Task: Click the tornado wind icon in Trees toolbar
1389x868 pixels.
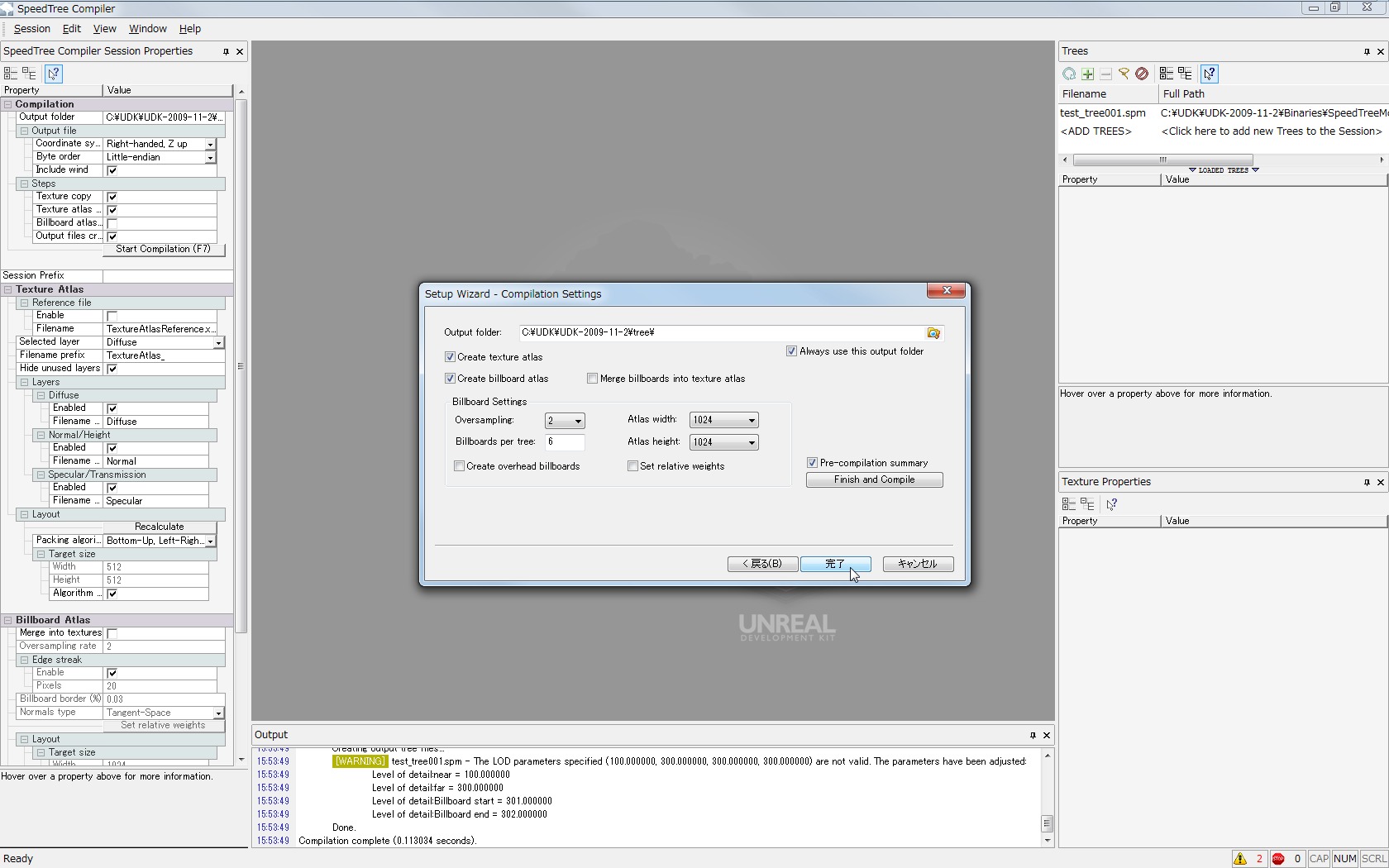Action: 1124,74
